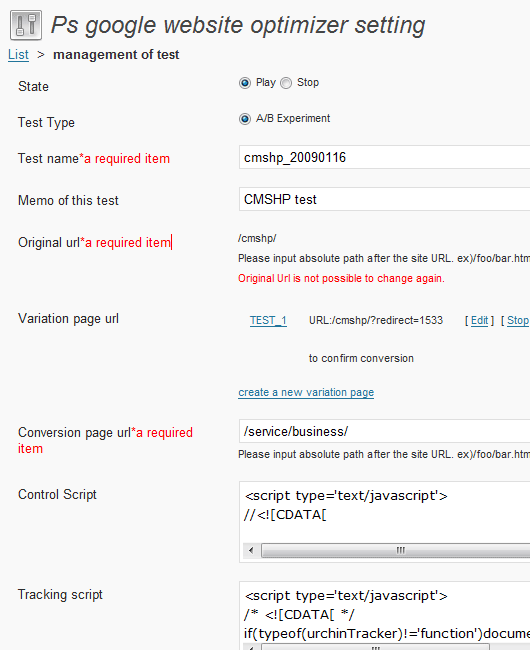
Task: Click Edit link for TEST_1 variation
Action: (479, 320)
